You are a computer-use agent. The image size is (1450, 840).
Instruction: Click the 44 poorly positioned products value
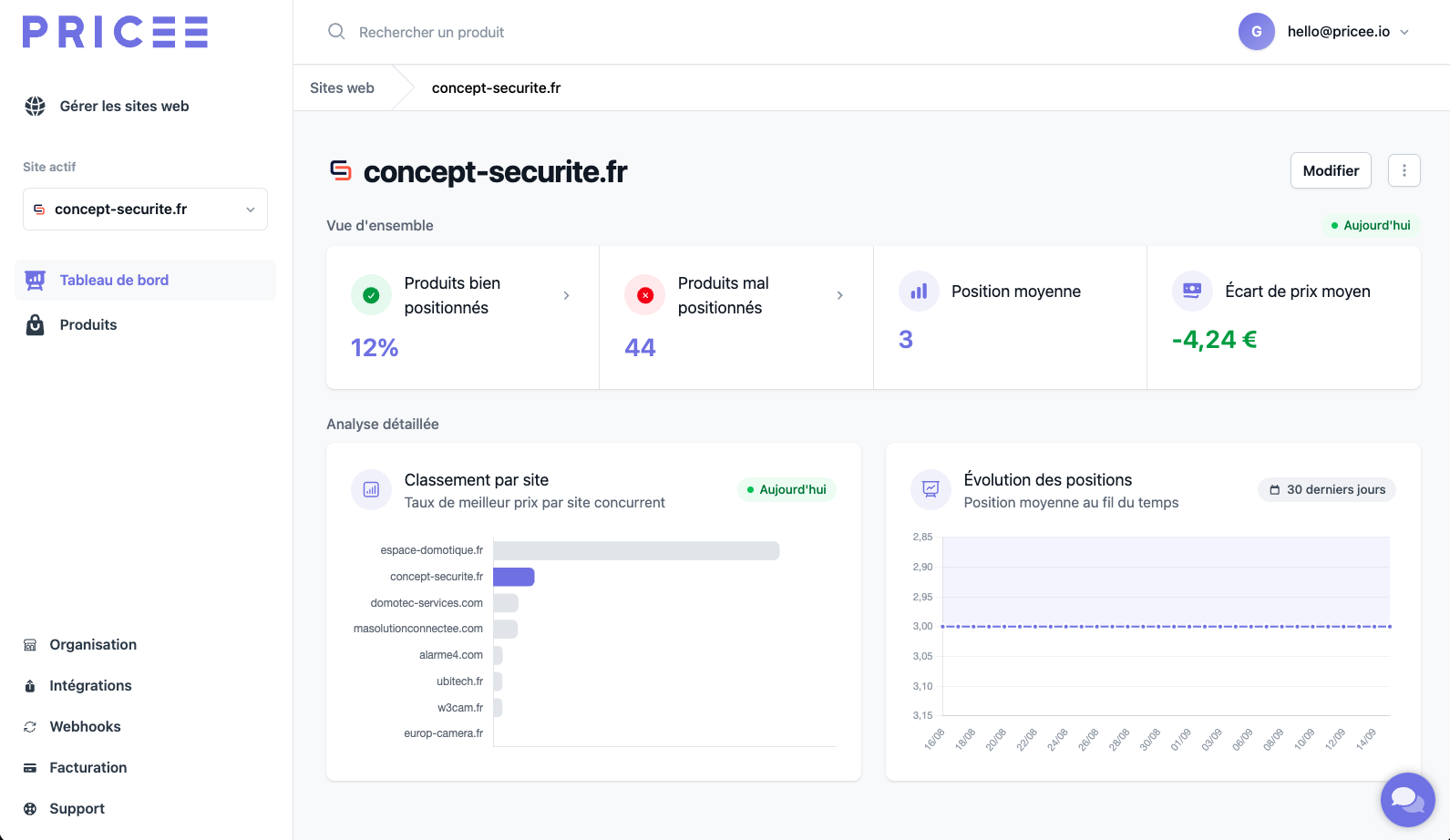(x=640, y=348)
